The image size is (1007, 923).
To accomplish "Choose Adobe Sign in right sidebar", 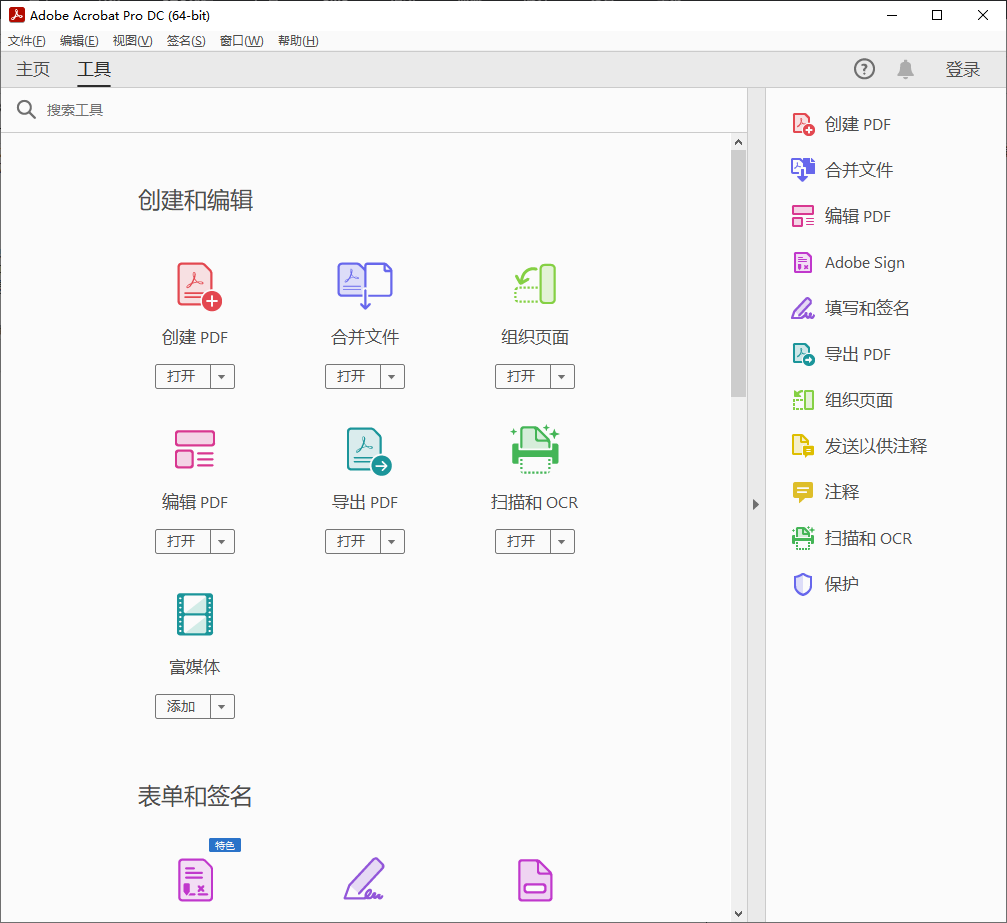I will [864, 262].
